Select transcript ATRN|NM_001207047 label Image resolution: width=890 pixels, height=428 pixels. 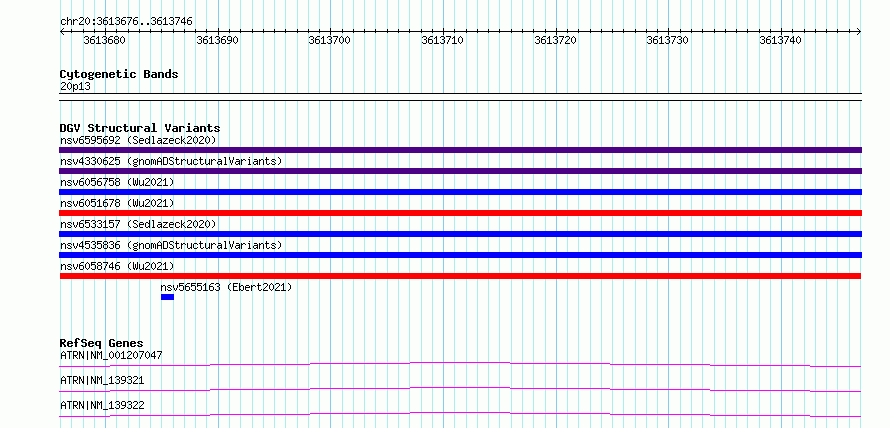coord(111,355)
